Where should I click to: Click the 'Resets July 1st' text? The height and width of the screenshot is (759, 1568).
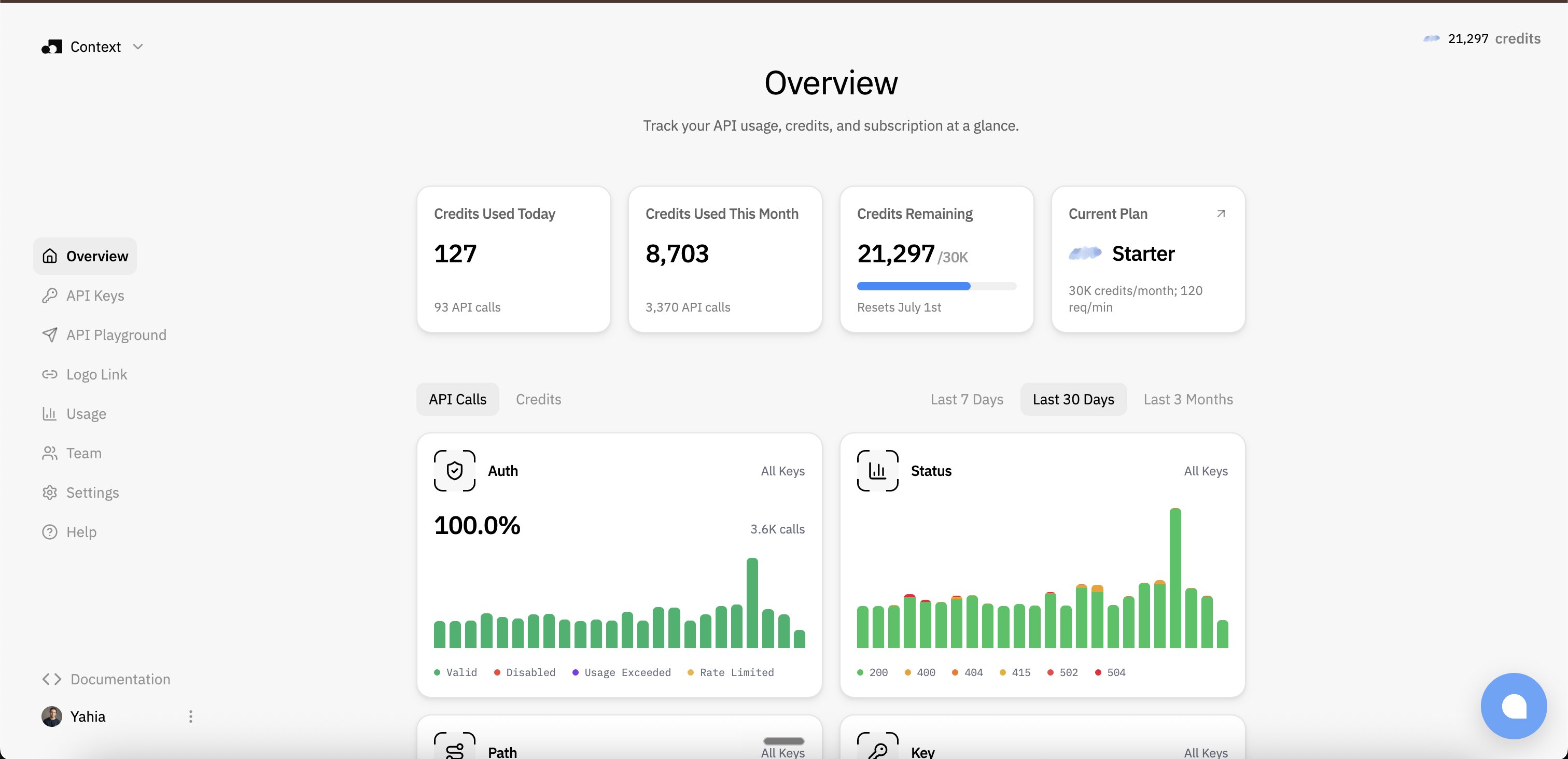click(x=899, y=307)
